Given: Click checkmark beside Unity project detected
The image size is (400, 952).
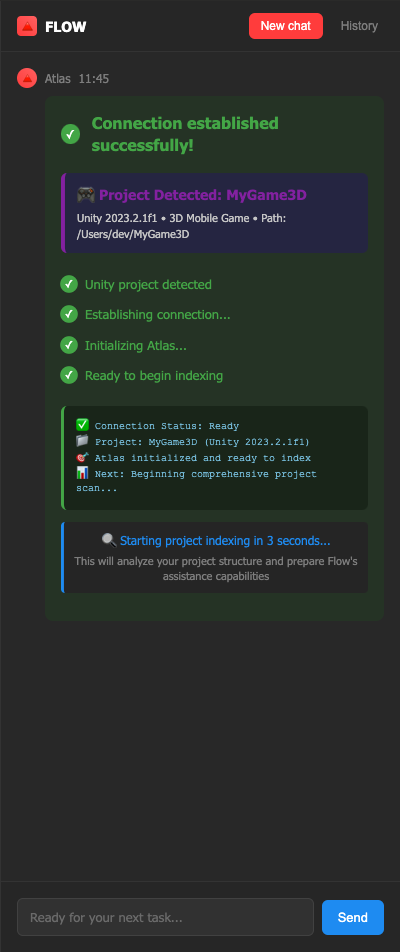Looking at the screenshot, I should (69, 284).
